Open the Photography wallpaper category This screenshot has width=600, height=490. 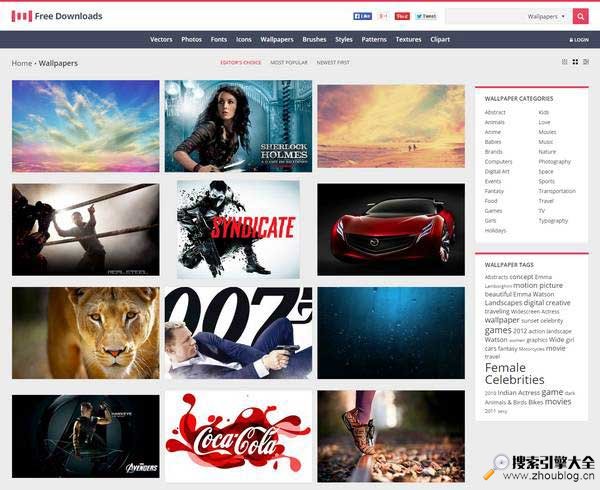tap(554, 161)
